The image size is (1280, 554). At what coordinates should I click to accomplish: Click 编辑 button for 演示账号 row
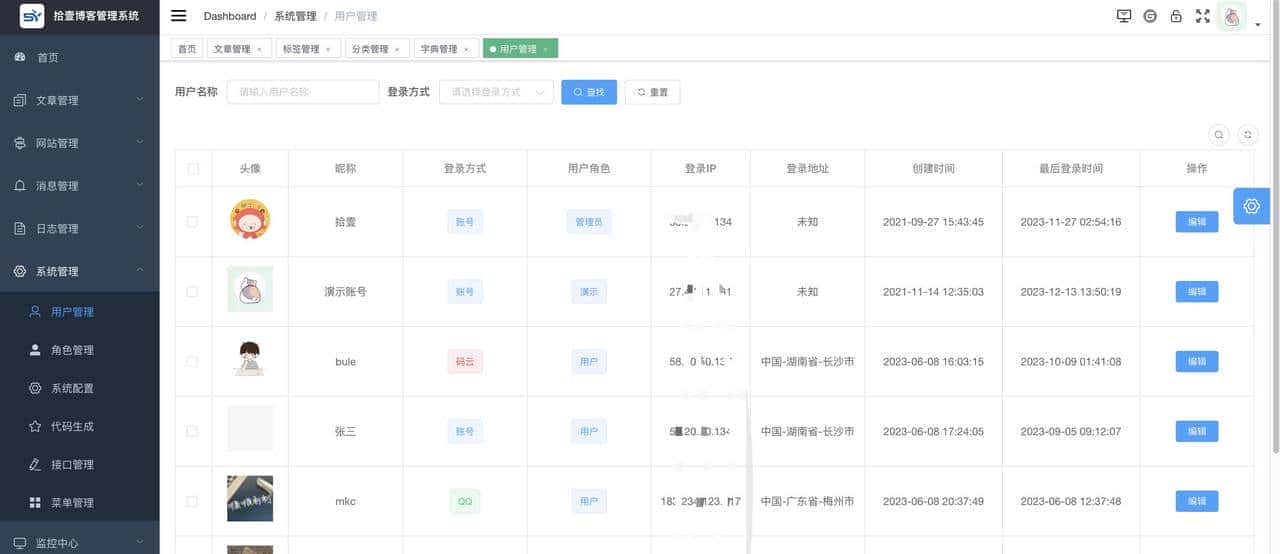[x=1197, y=292]
